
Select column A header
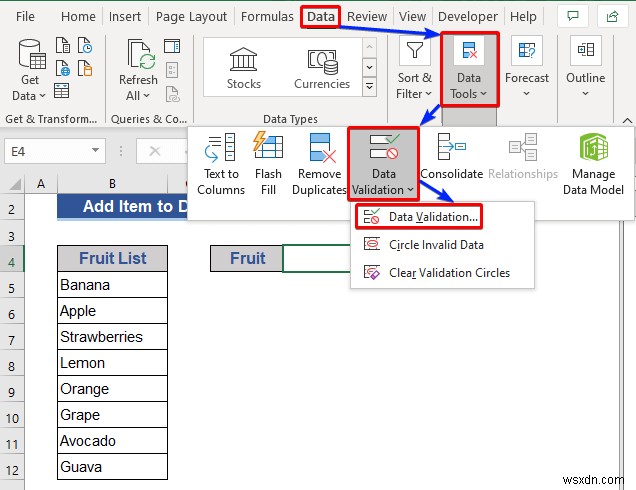[41, 184]
